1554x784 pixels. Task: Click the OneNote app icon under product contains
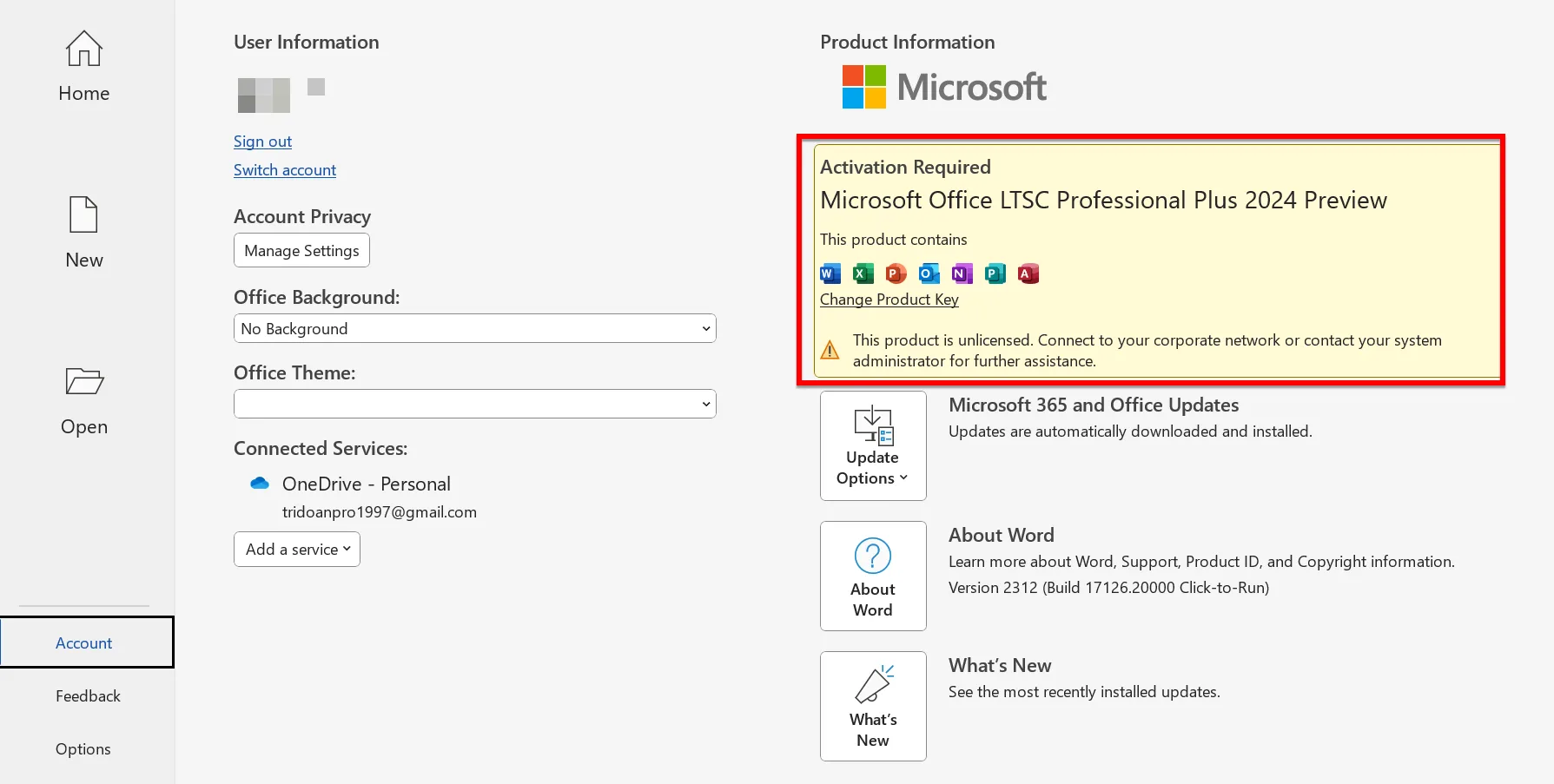pos(962,273)
